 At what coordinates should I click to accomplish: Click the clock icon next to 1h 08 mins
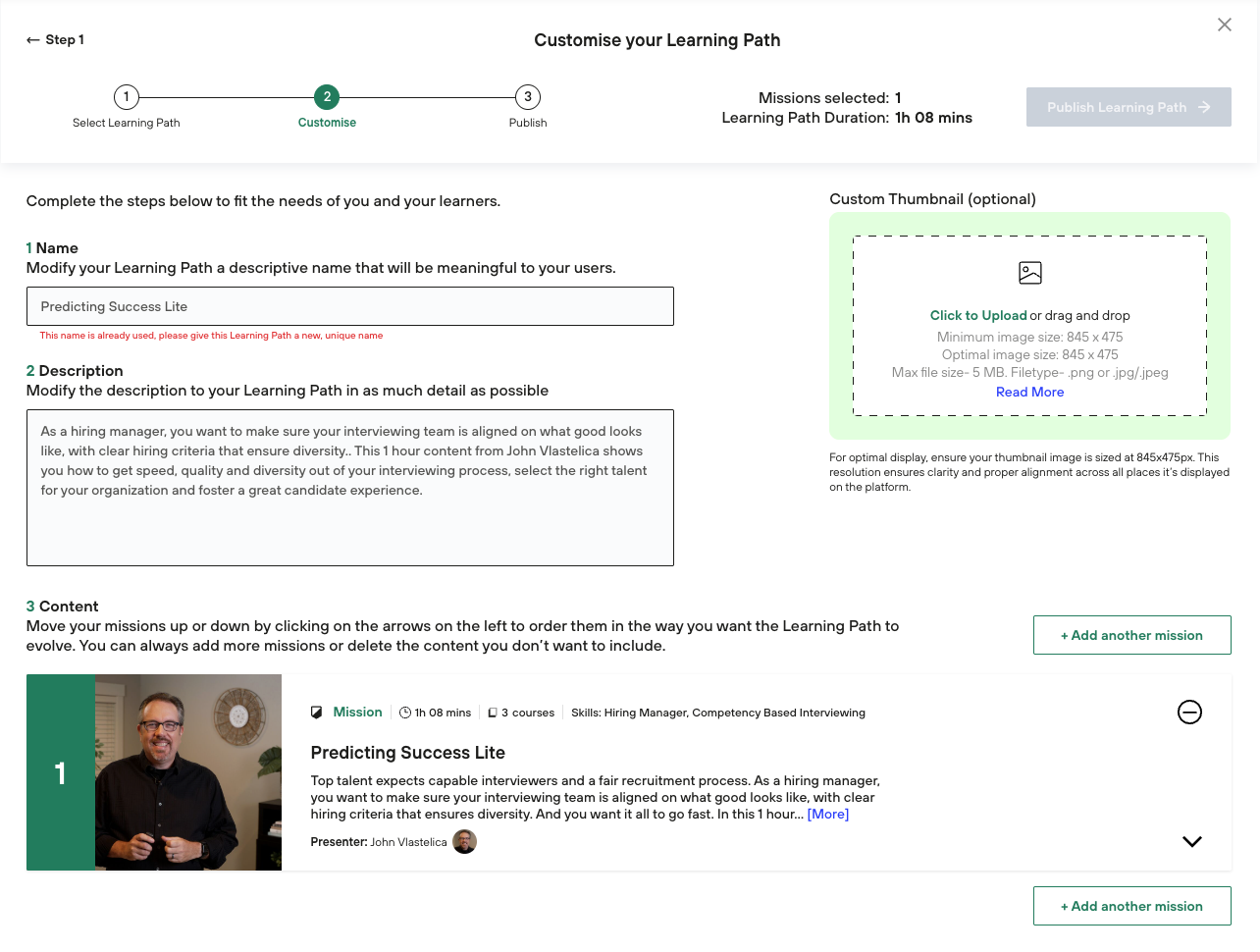tap(404, 713)
